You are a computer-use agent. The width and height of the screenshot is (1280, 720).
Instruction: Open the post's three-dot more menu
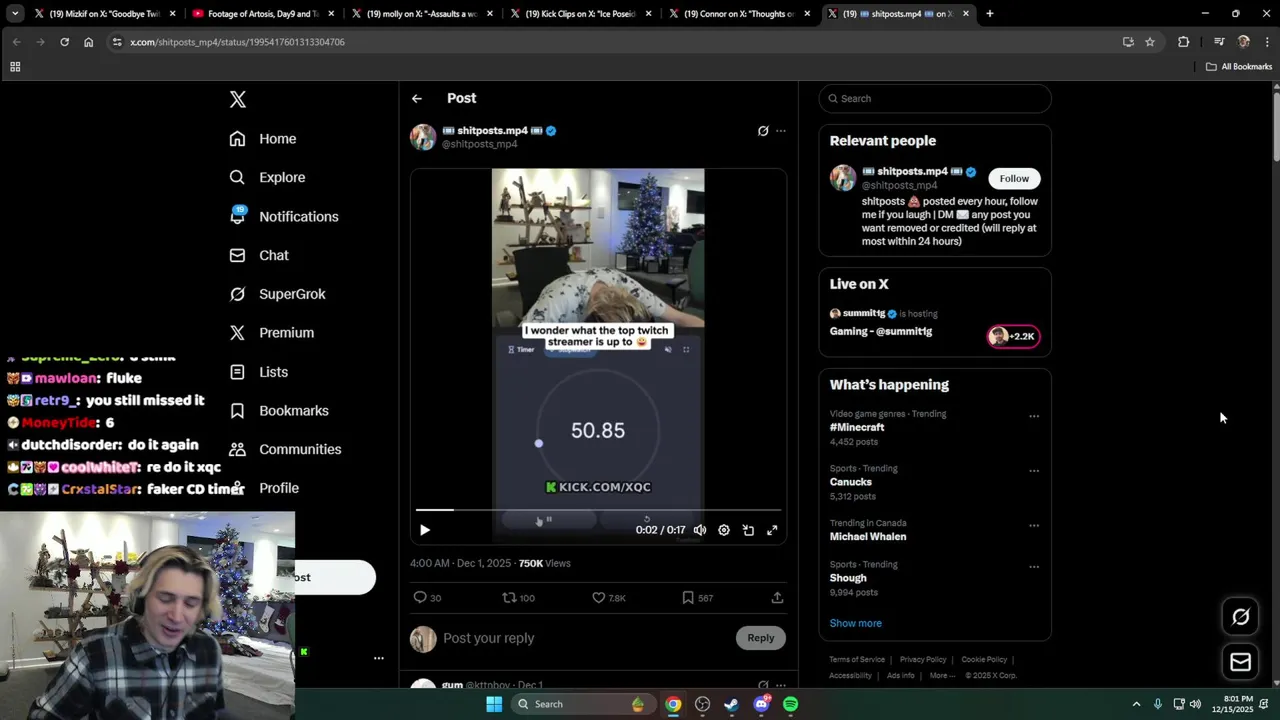tap(781, 131)
